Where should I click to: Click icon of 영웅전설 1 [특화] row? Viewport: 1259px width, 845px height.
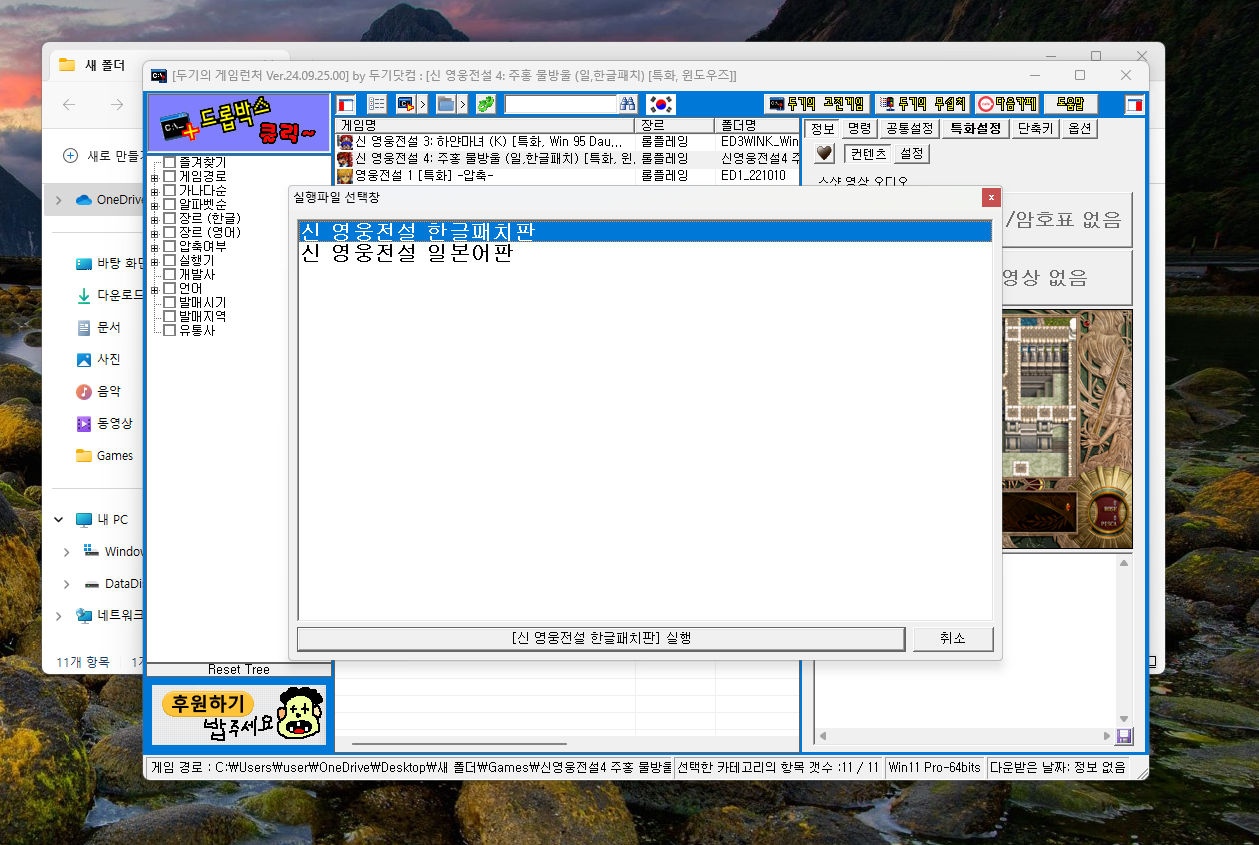[x=345, y=176]
